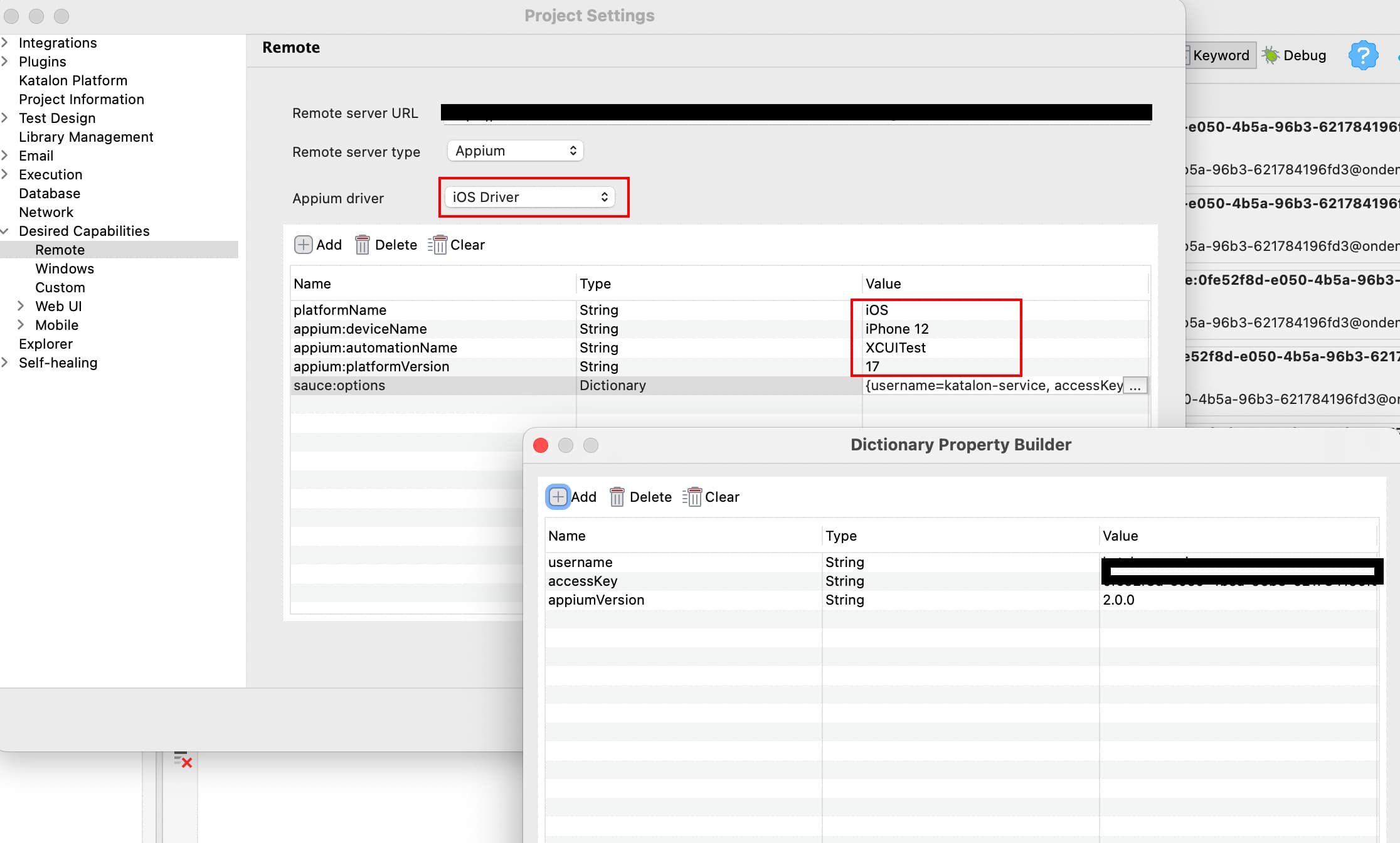Click the Keyword button in the toolbar
Image resolution: width=1400 pixels, height=843 pixels.
click(x=1219, y=55)
